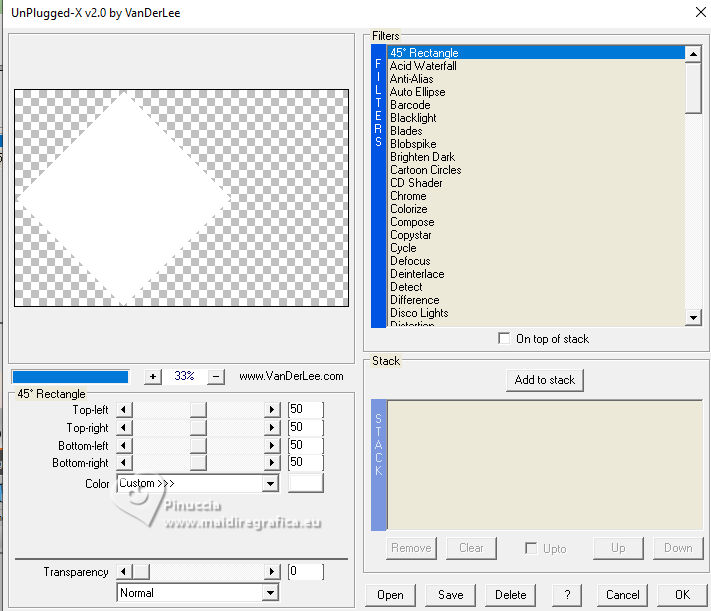Select the 45° Rectangle filter

[536, 53]
